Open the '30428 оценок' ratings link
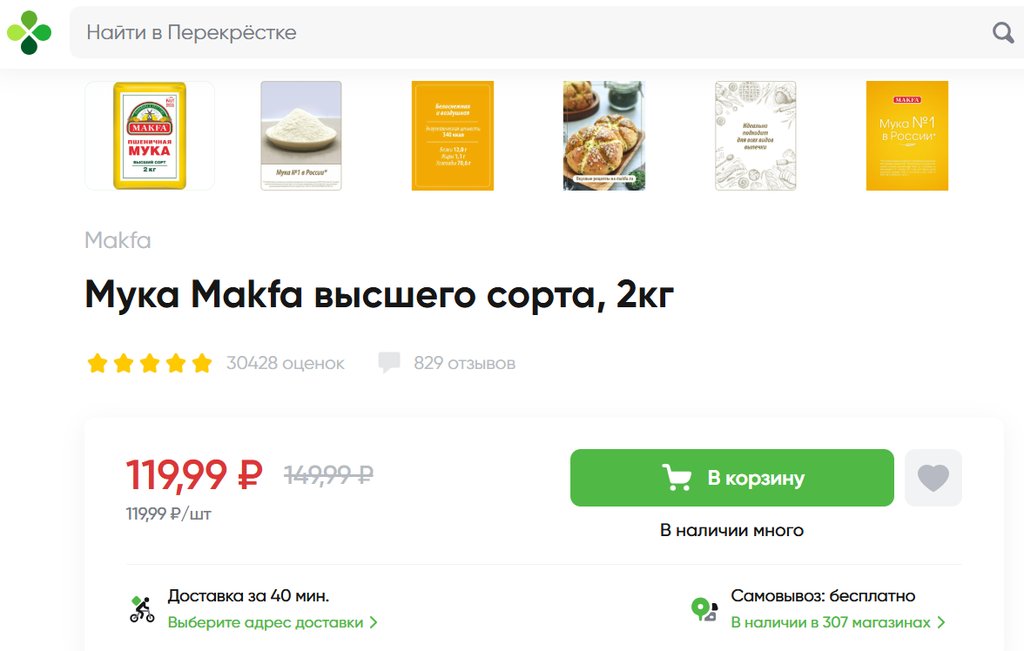 click(x=285, y=363)
